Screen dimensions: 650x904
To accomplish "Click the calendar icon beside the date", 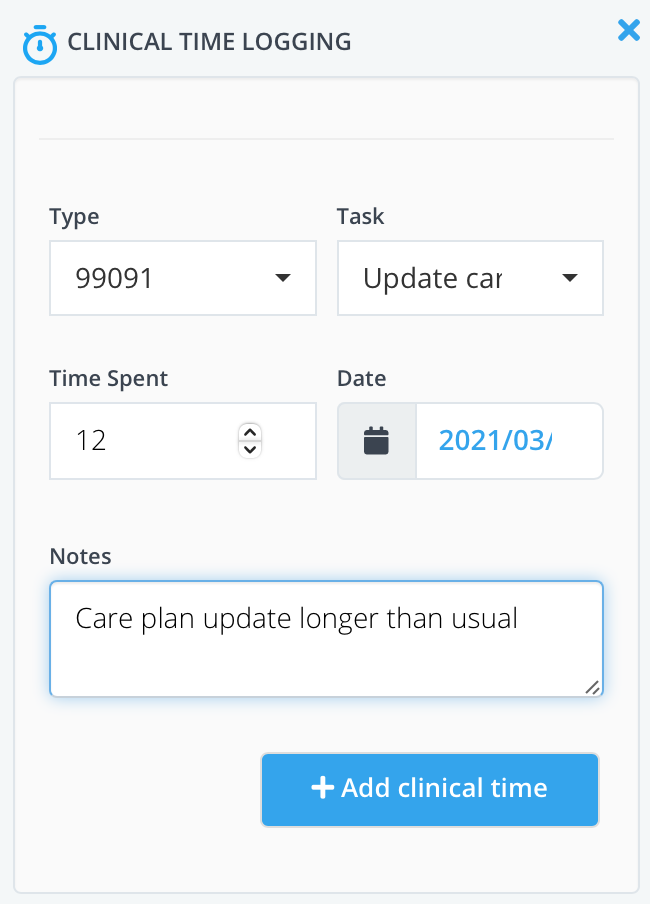I will [x=376, y=441].
